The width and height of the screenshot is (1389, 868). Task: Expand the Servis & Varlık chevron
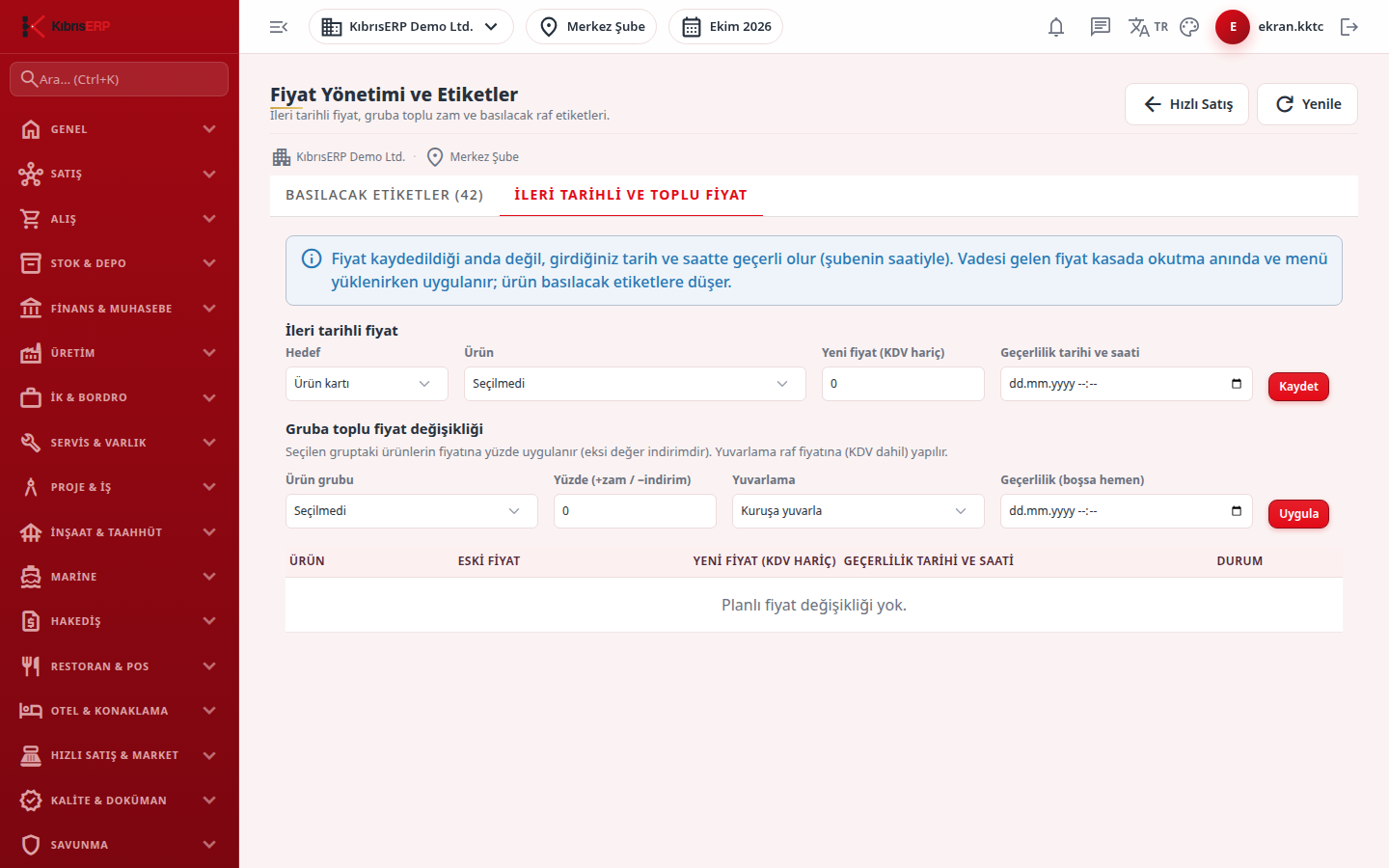click(209, 443)
